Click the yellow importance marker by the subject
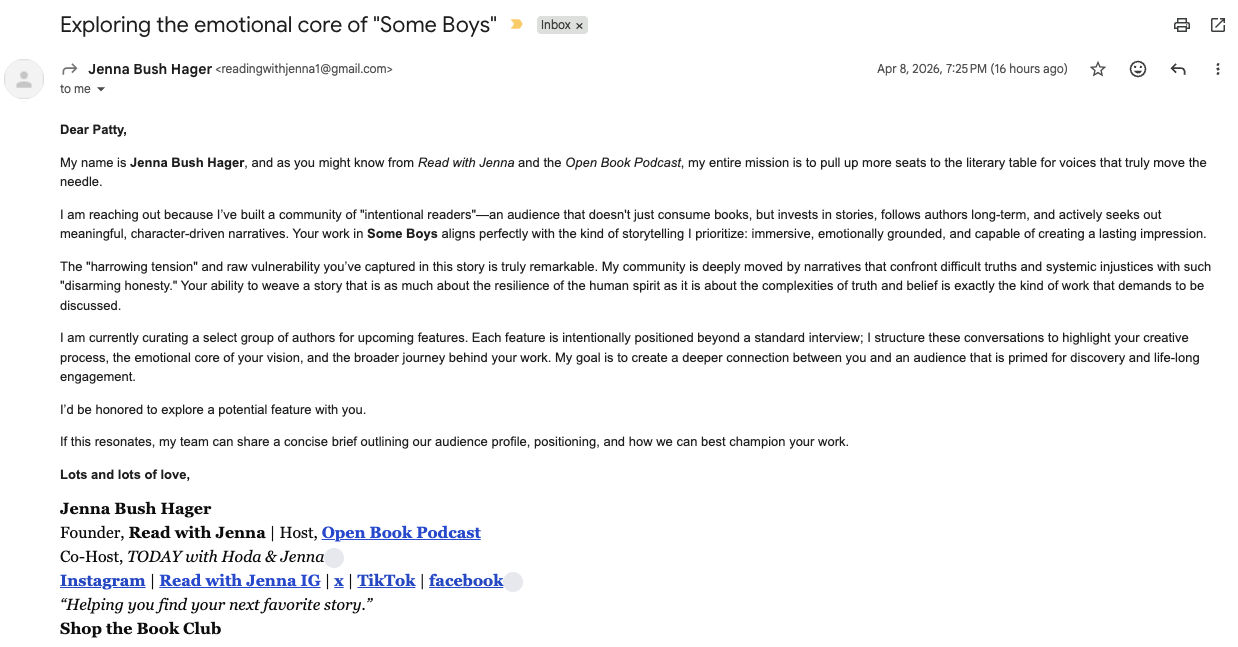The height and width of the screenshot is (647, 1238). 516,25
